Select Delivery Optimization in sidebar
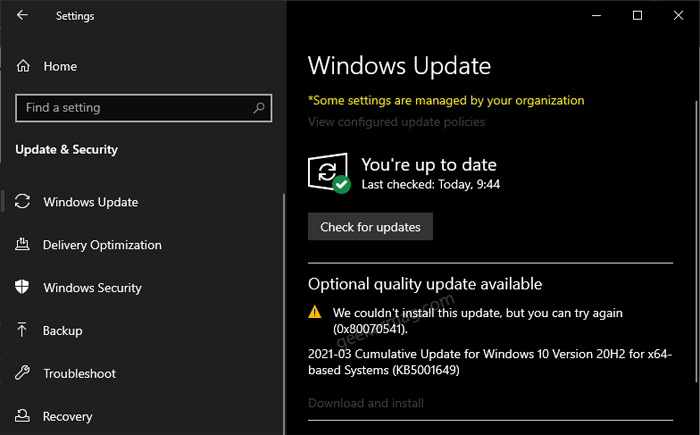 (x=102, y=245)
